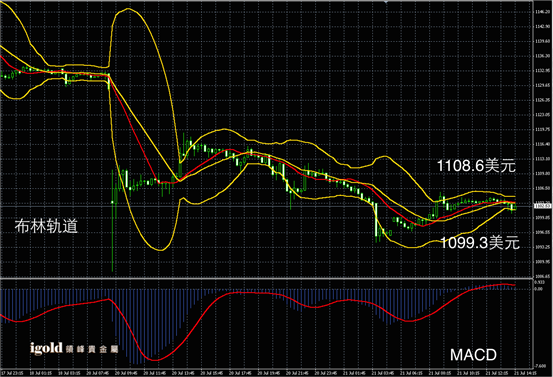Image resolution: width=553 pixels, height=377 pixels.
Task: Click the 0.00 MACD zero level label
Action: coord(539,289)
